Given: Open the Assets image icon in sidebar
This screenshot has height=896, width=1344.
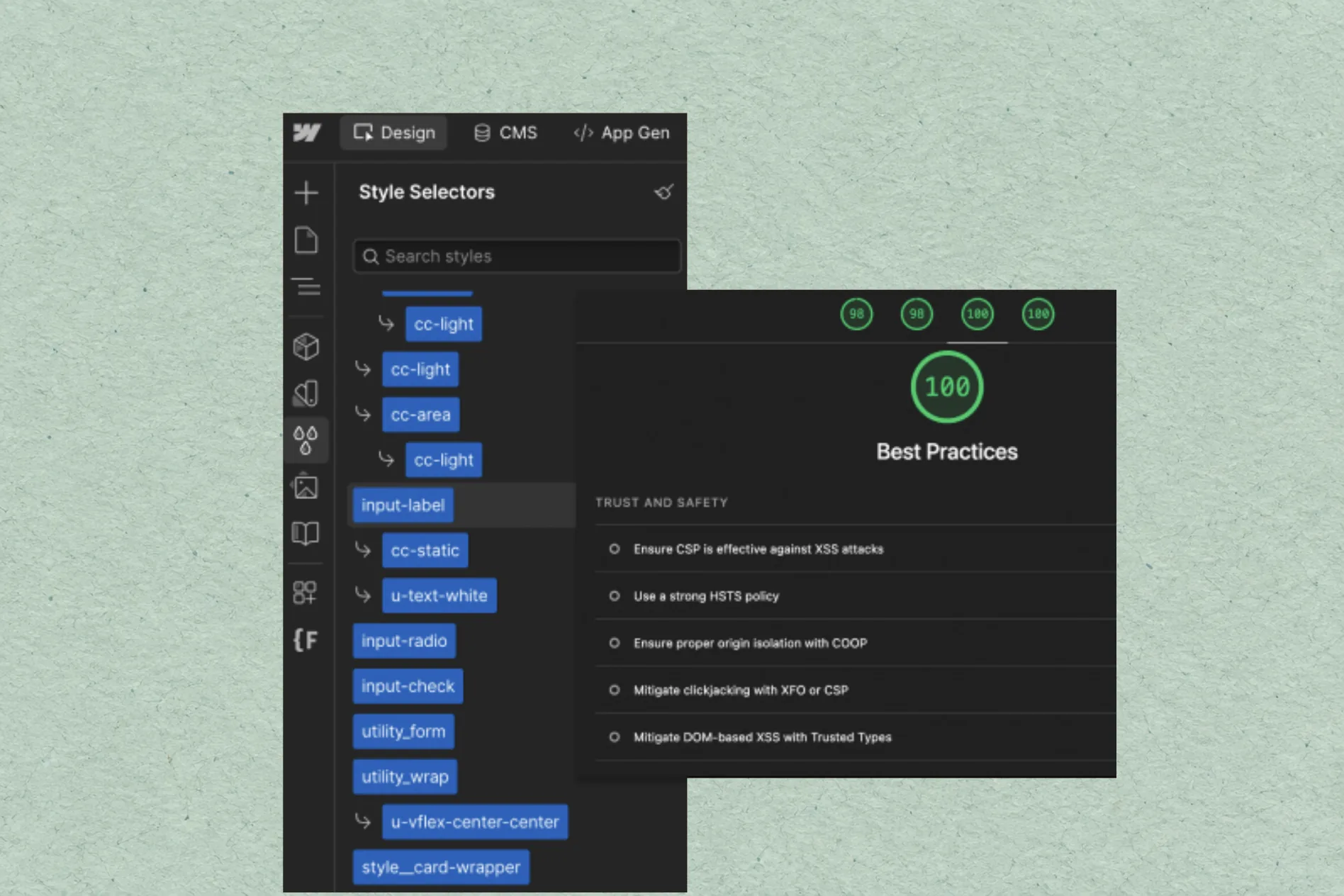Looking at the screenshot, I should pos(306,487).
